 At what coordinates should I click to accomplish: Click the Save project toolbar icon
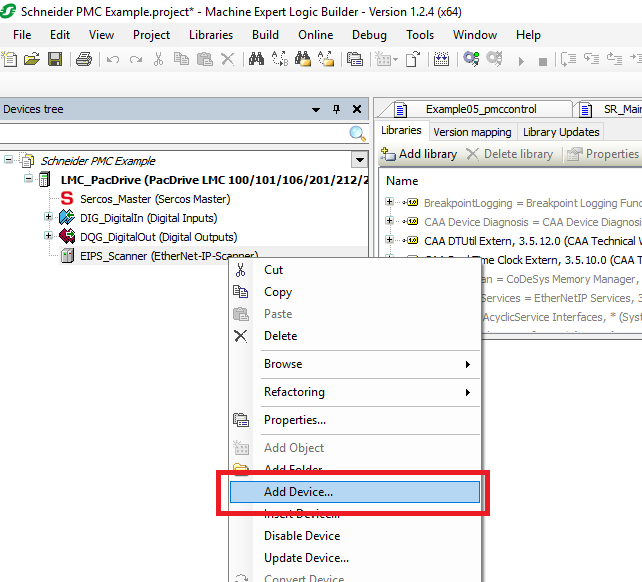click(54, 59)
